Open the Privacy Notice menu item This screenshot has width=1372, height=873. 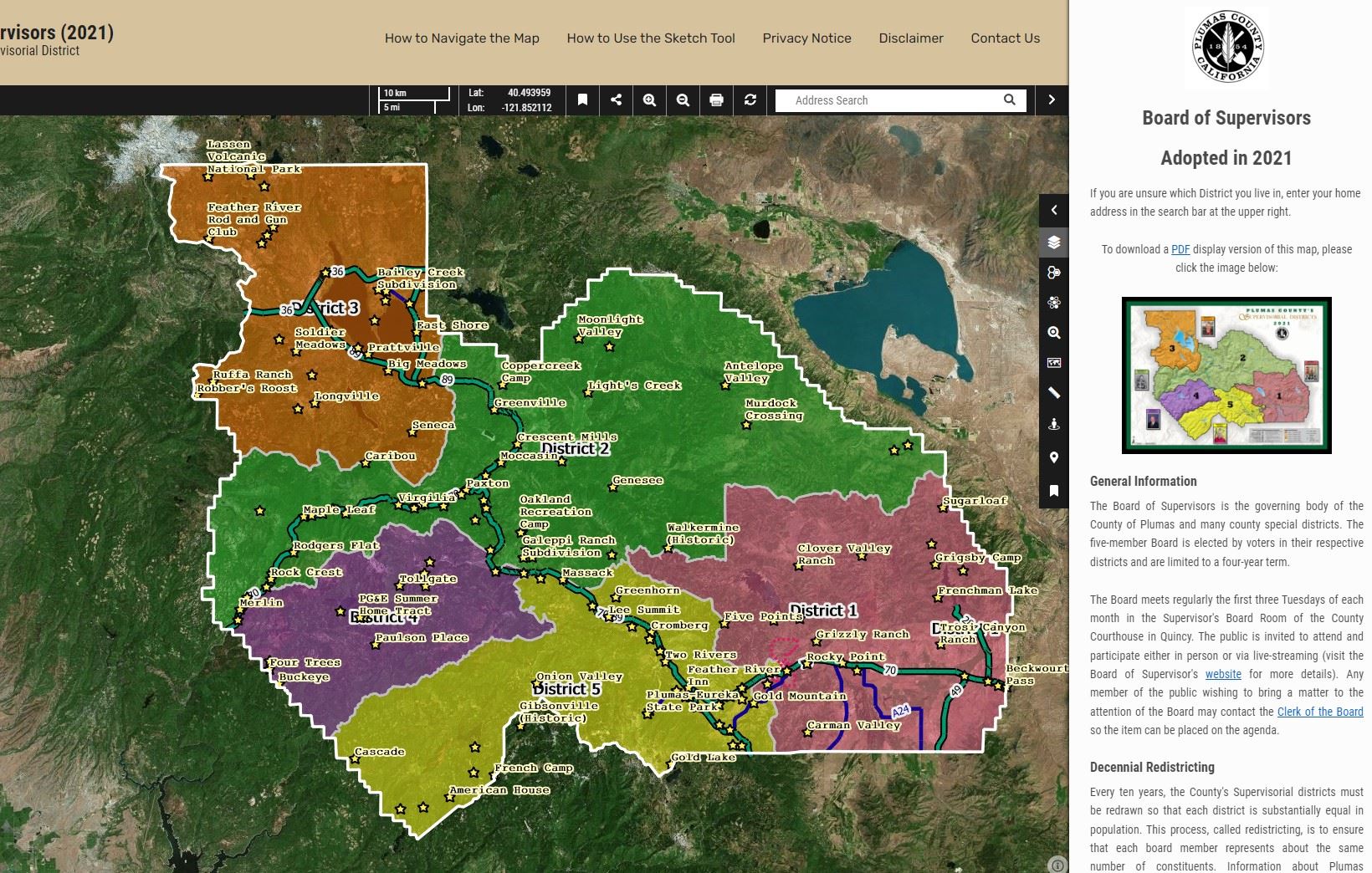click(806, 38)
